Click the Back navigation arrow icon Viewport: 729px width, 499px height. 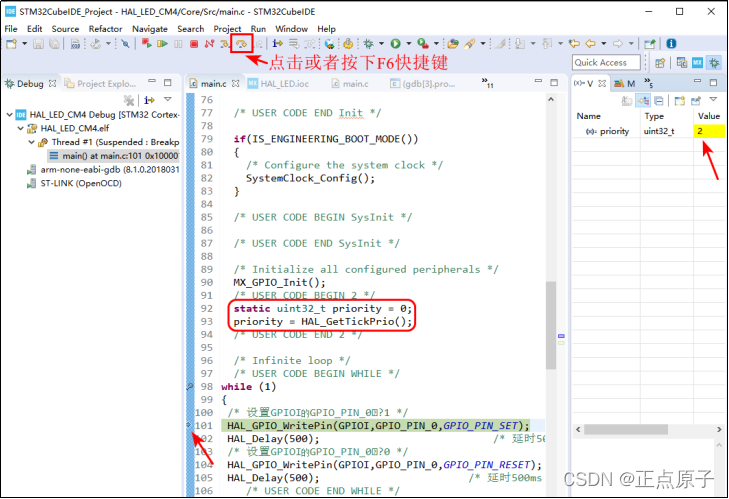[590, 44]
